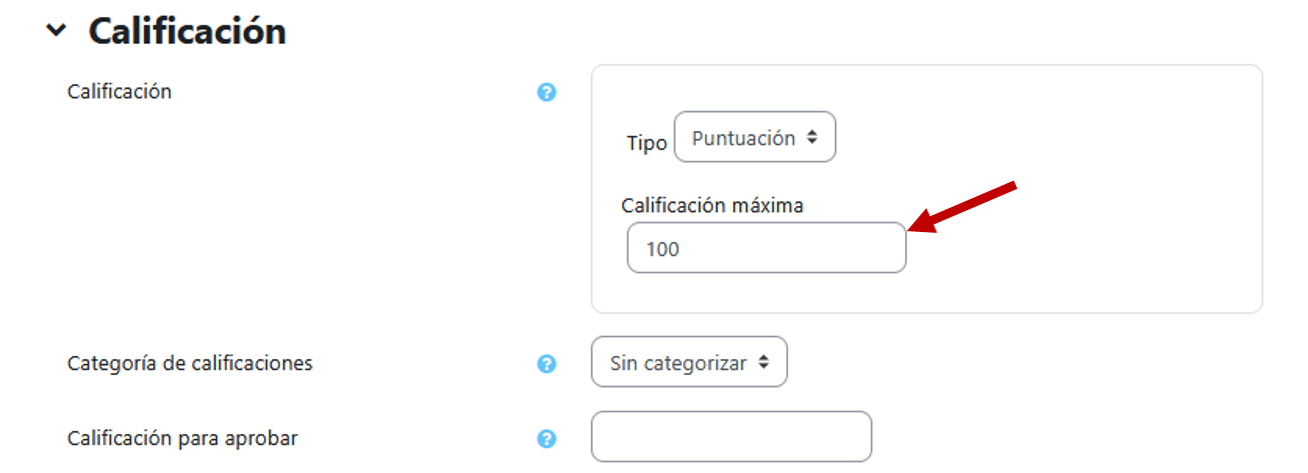1308x473 pixels.
Task: Click the arrows in Sin categorizar selector
Action: pos(764,363)
